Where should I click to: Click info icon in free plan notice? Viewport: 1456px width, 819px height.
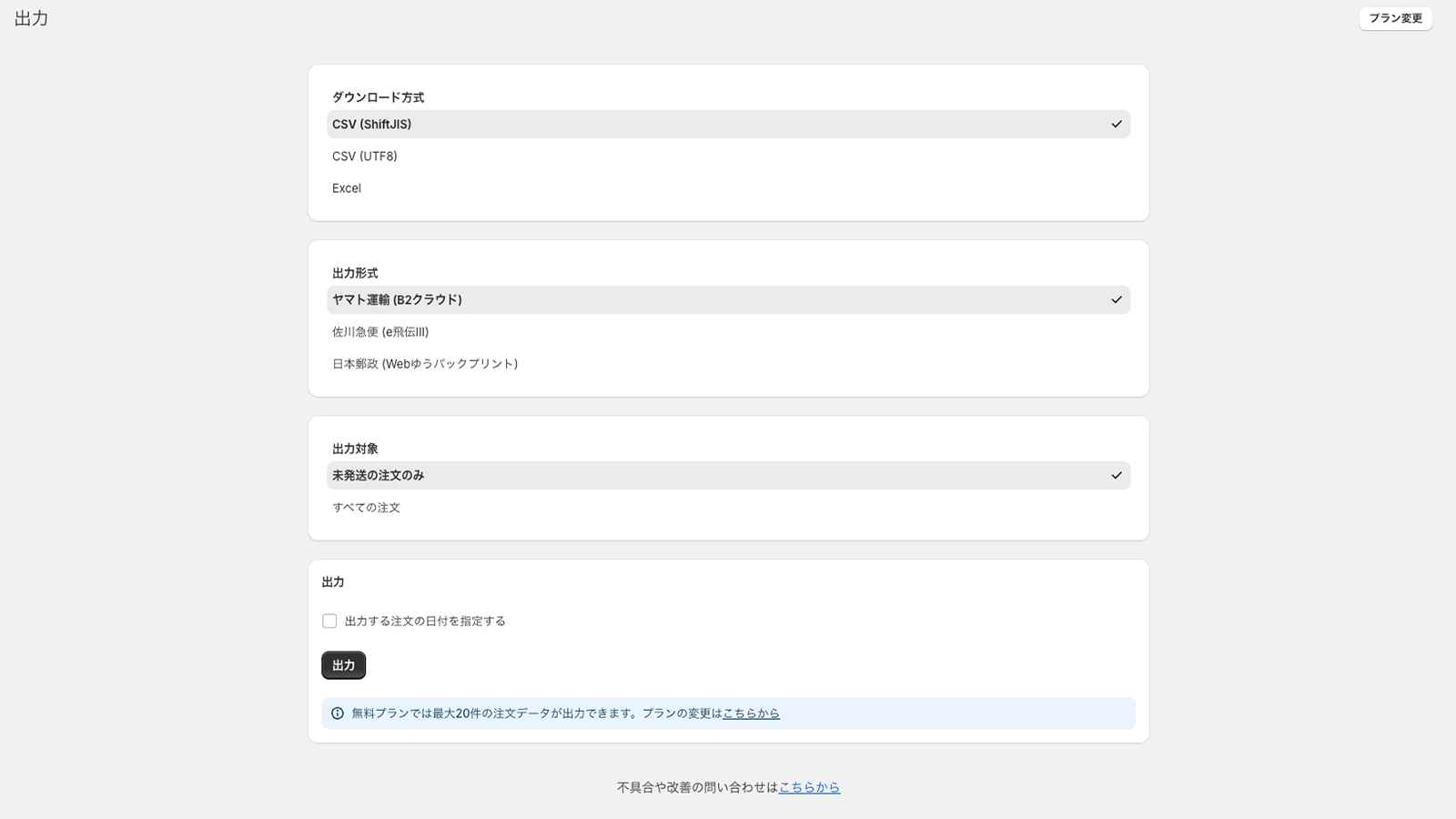[x=338, y=713]
